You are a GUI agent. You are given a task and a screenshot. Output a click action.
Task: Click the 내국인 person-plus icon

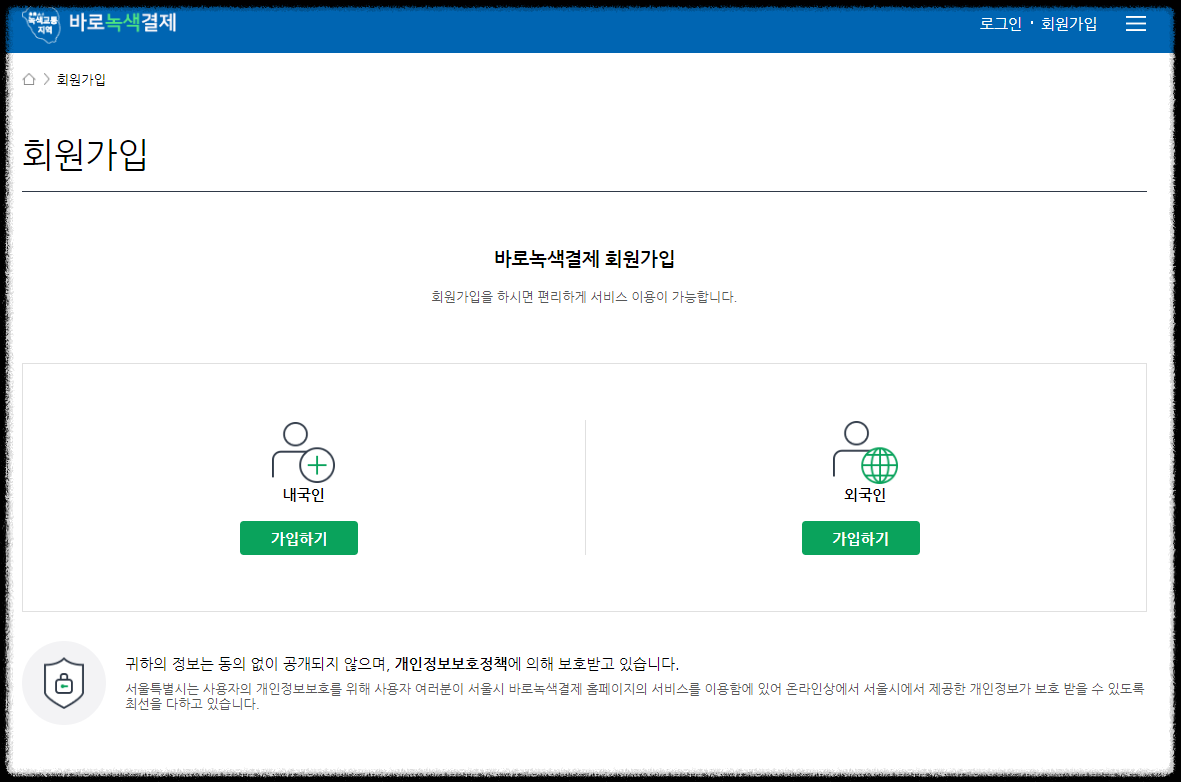[x=303, y=451]
